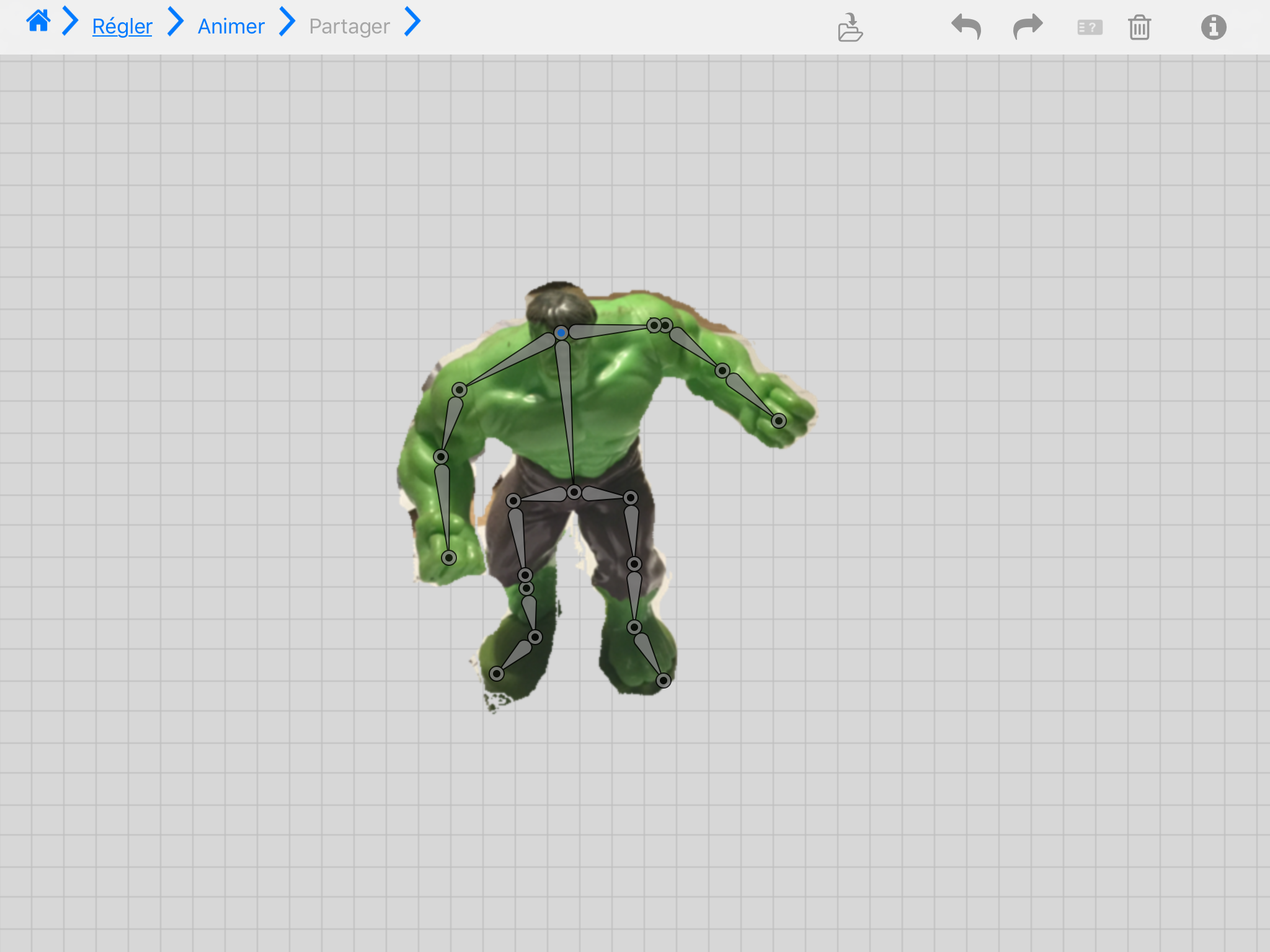Click the chevron after Partager

click(x=412, y=22)
